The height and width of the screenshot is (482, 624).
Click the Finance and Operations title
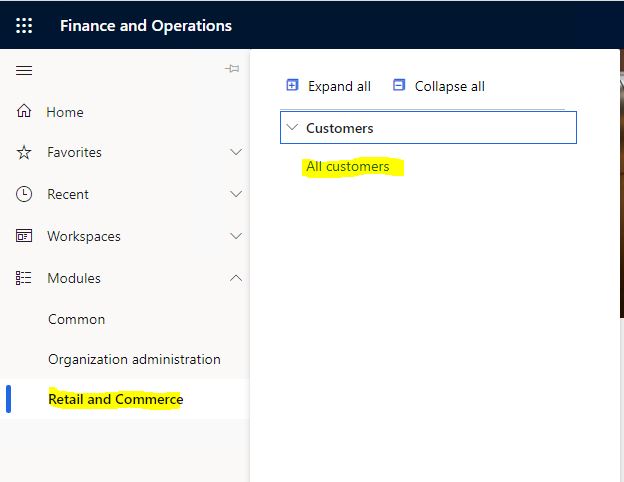pos(146,26)
